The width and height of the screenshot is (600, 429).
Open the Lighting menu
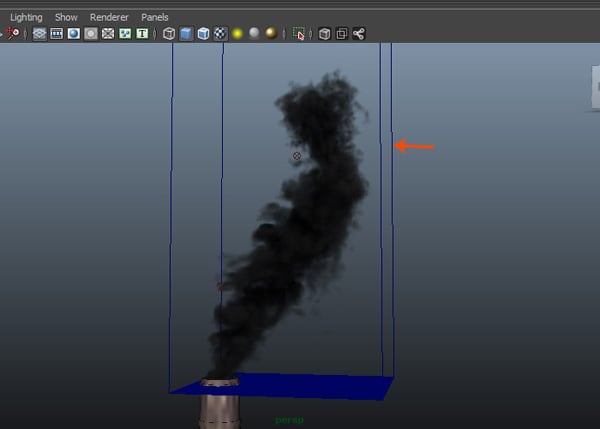pos(26,17)
